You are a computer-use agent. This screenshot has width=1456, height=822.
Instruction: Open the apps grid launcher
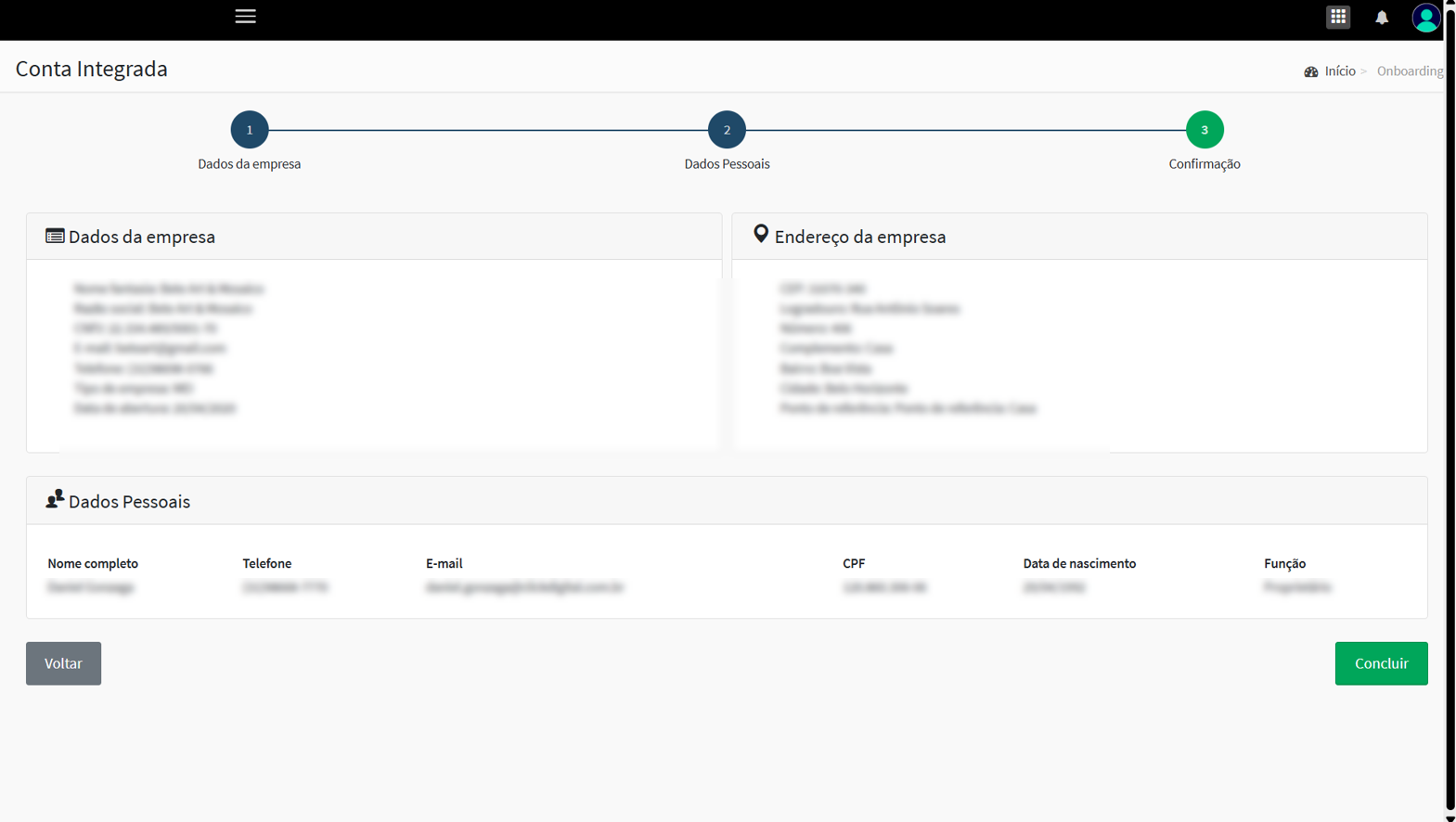(1337, 18)
